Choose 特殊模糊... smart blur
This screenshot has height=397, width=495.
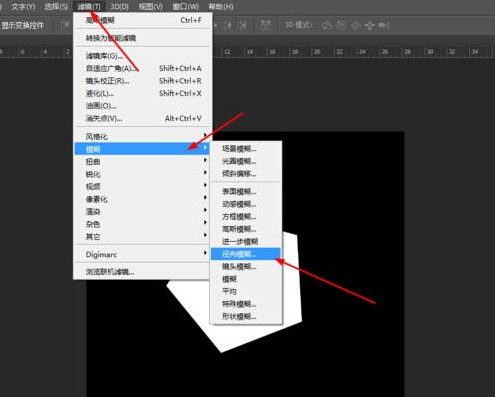[x=246, y=304]
